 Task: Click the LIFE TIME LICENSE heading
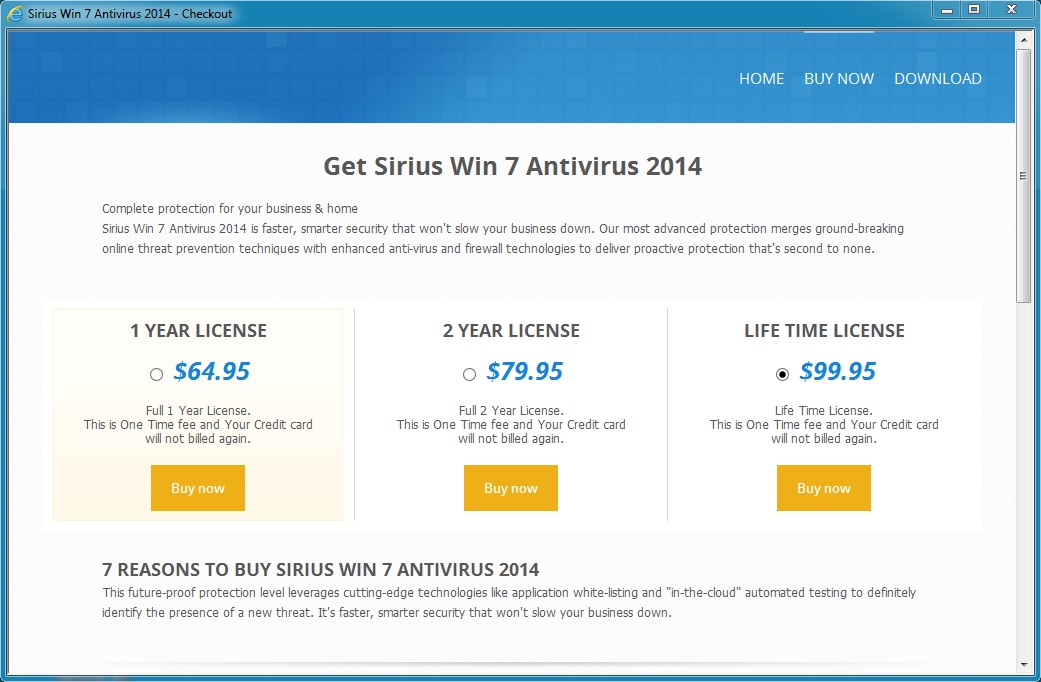(x=824, y=331)
